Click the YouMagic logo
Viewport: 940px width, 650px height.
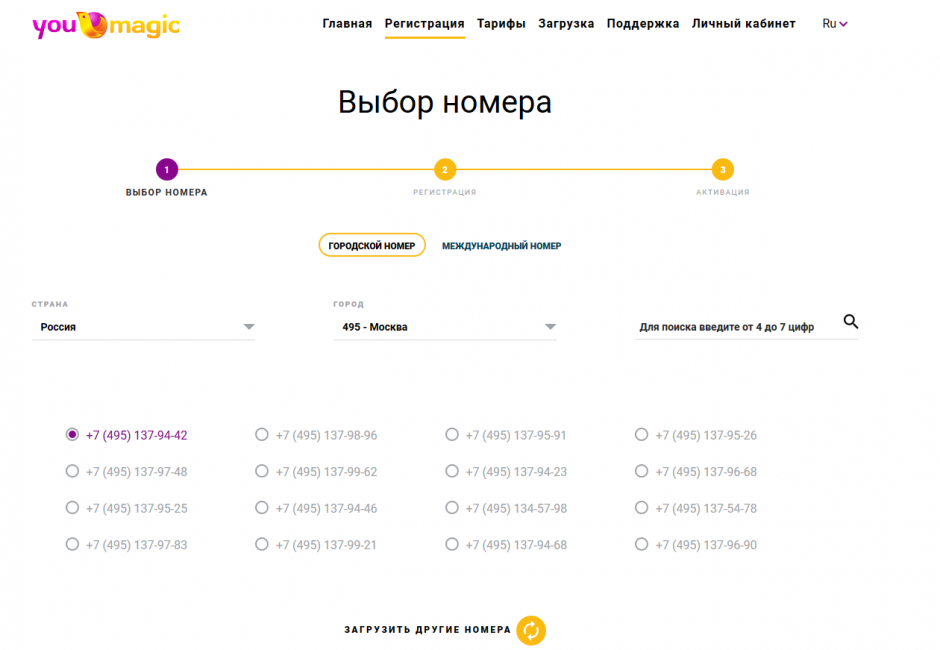coord(106,24)
